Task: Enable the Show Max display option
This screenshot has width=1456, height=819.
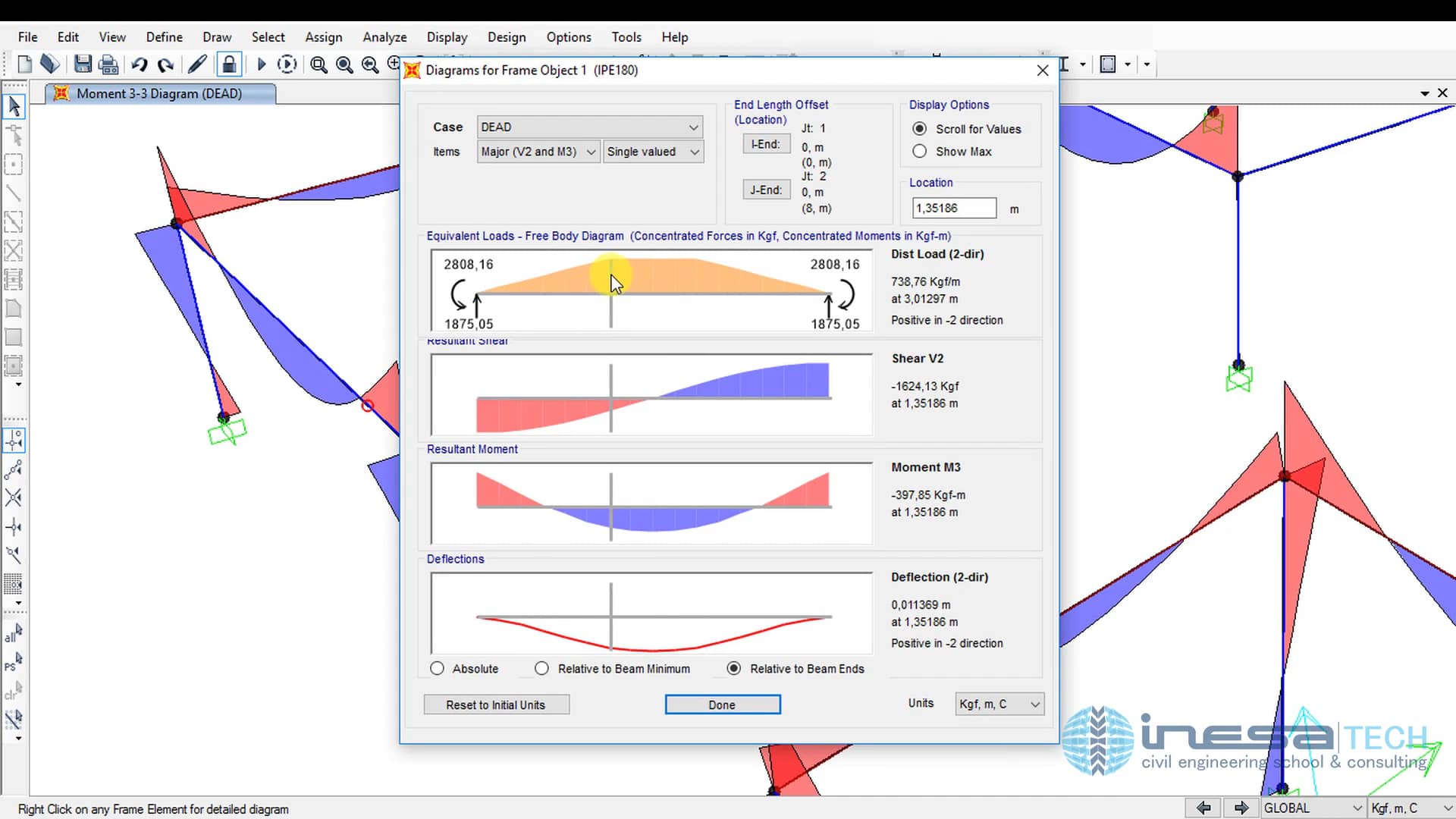Action: [920, 152]
